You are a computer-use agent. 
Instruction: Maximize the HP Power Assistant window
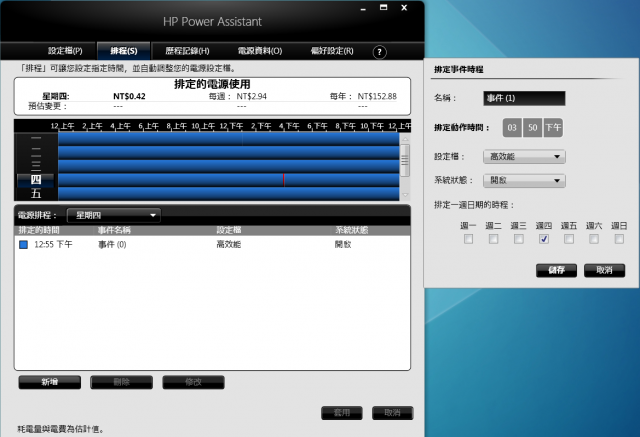[x=383, y=7]
